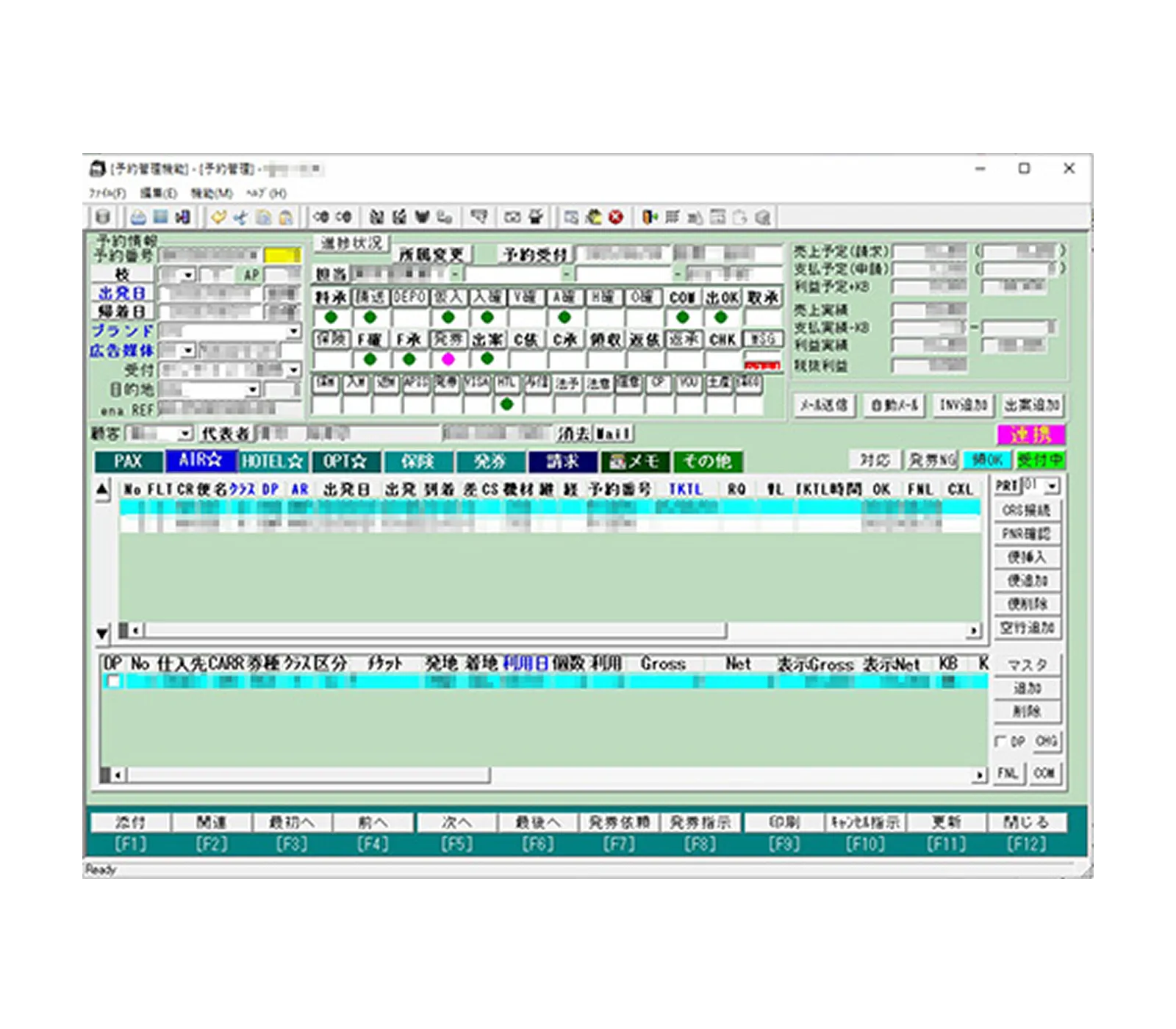Click the yellow key toolbar icon
Viewport: 1176px width, 1029px height.
pos(218,217)
